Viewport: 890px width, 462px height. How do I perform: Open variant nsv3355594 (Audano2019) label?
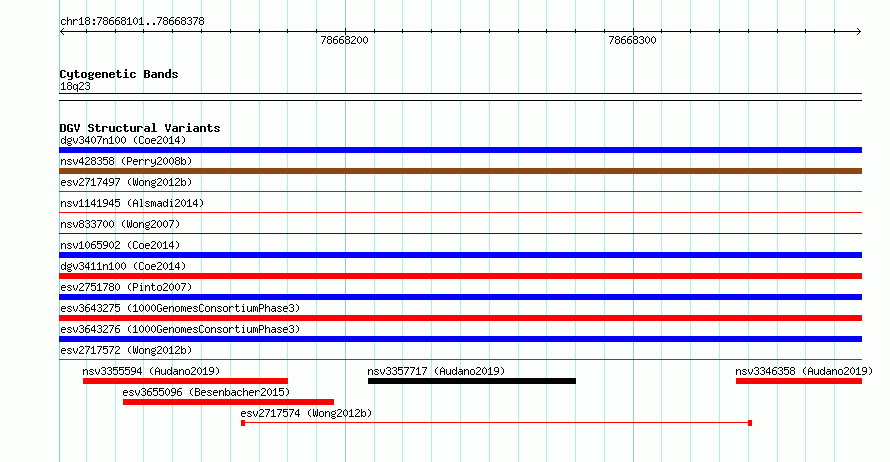(151, 371)
